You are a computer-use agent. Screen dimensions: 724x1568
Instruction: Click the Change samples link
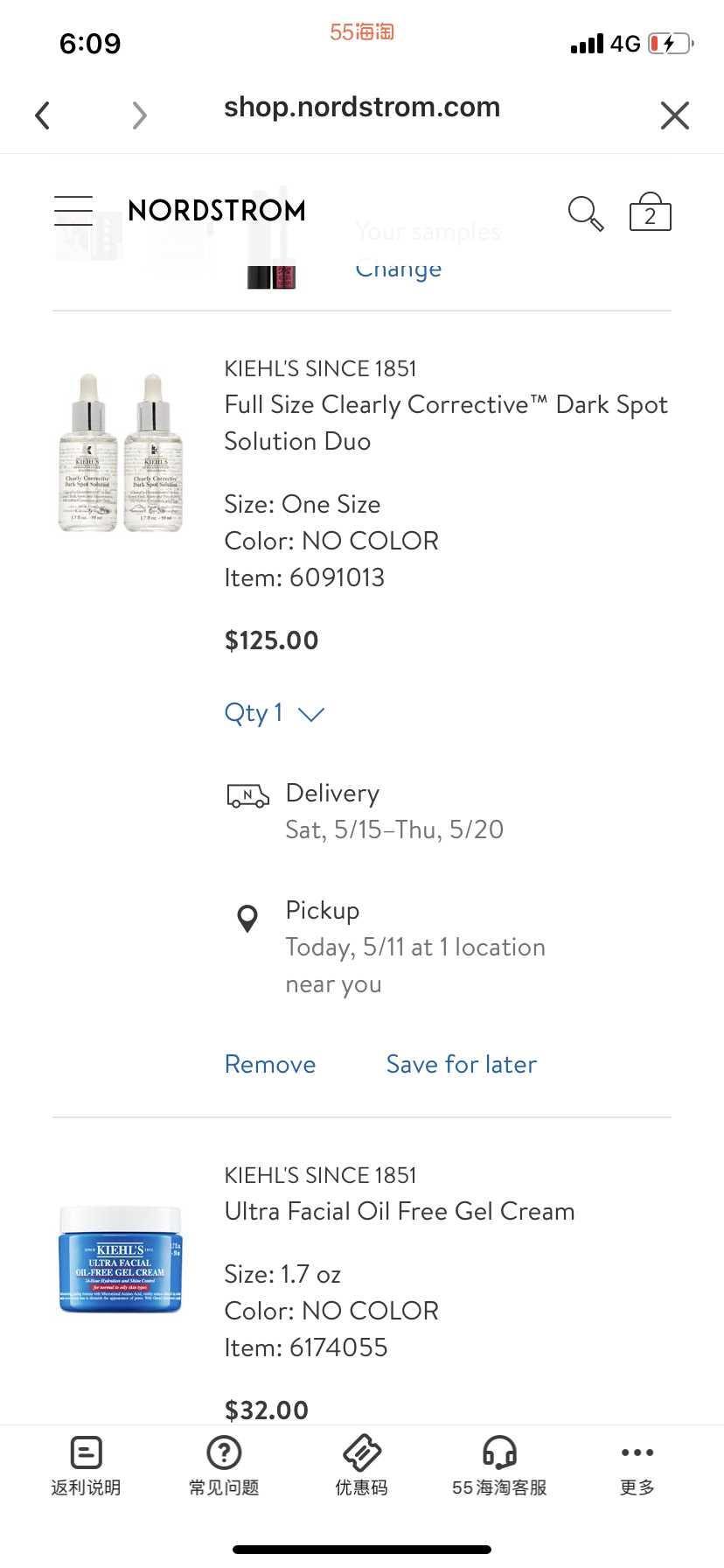coord(398,269)
